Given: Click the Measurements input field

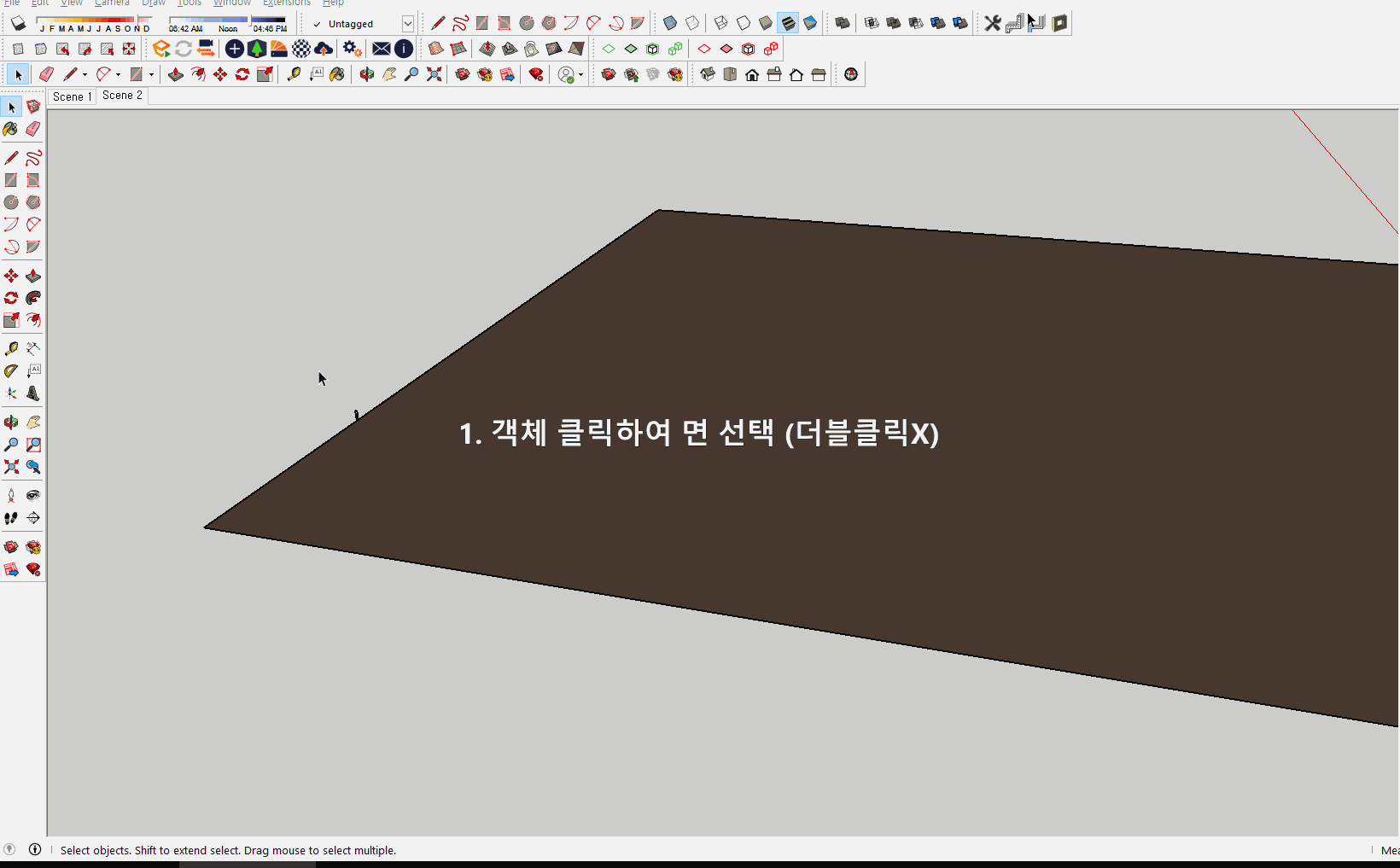Looking at the screenshot, I should coord(1391,850).
